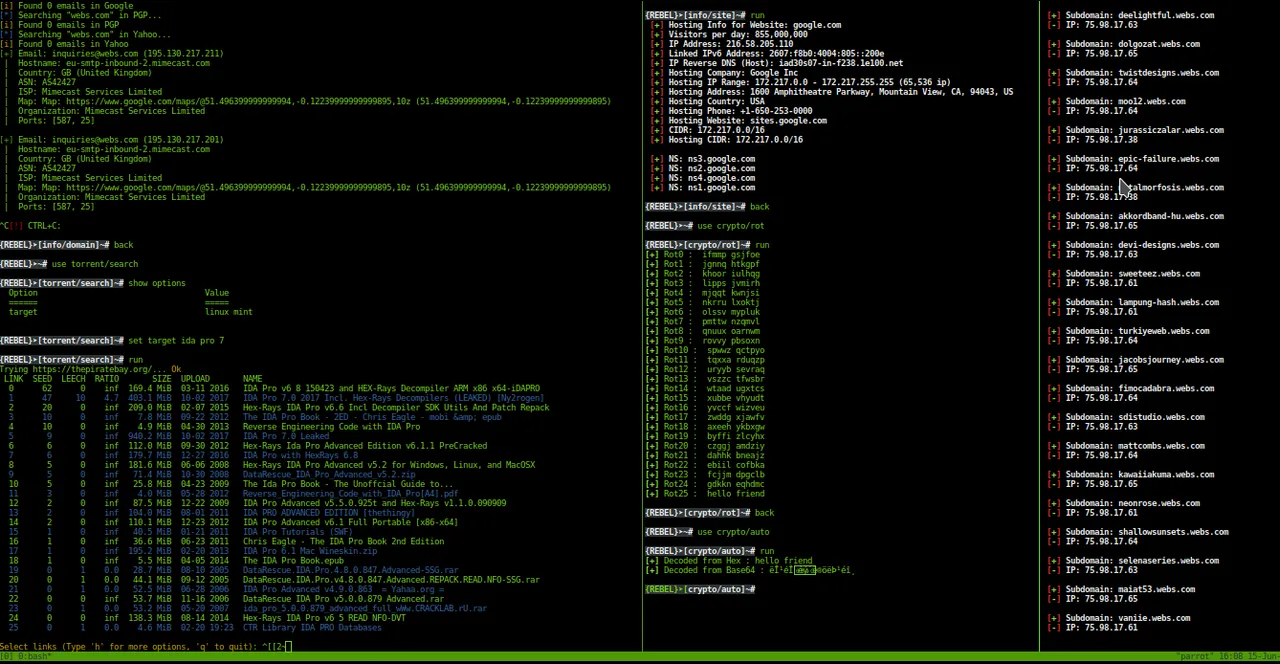
Task: Click subdomain 'vaniie.webs.com'
Action: click(1128, 618)
